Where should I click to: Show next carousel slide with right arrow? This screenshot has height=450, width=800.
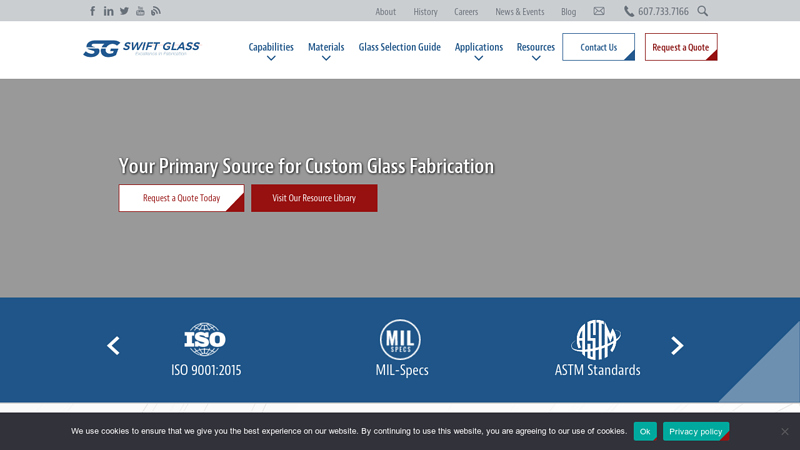point(677,346)
